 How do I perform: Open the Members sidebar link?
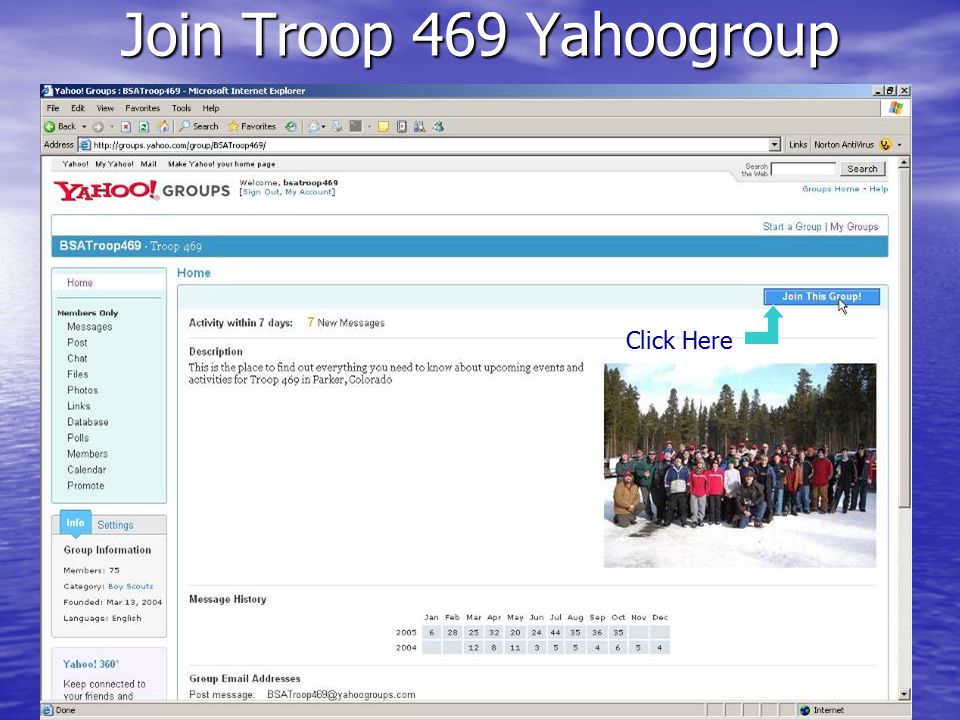coord(87,454)
